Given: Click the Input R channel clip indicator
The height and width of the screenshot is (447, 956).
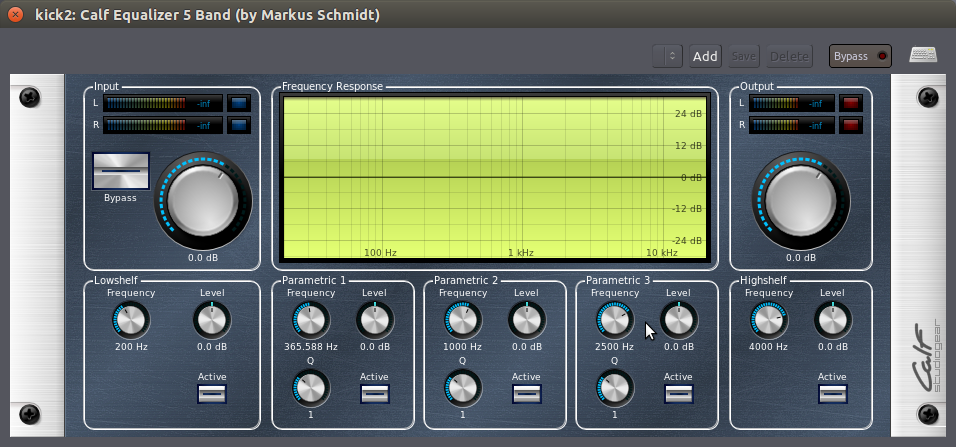Looking at the screenshot, I should point(239,126).
